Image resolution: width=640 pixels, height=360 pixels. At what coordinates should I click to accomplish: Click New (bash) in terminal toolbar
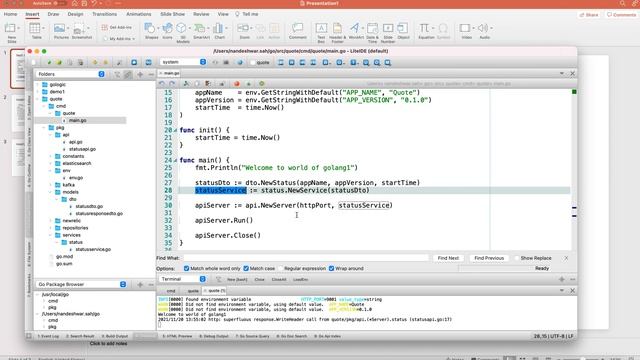[x=237, y=280]
